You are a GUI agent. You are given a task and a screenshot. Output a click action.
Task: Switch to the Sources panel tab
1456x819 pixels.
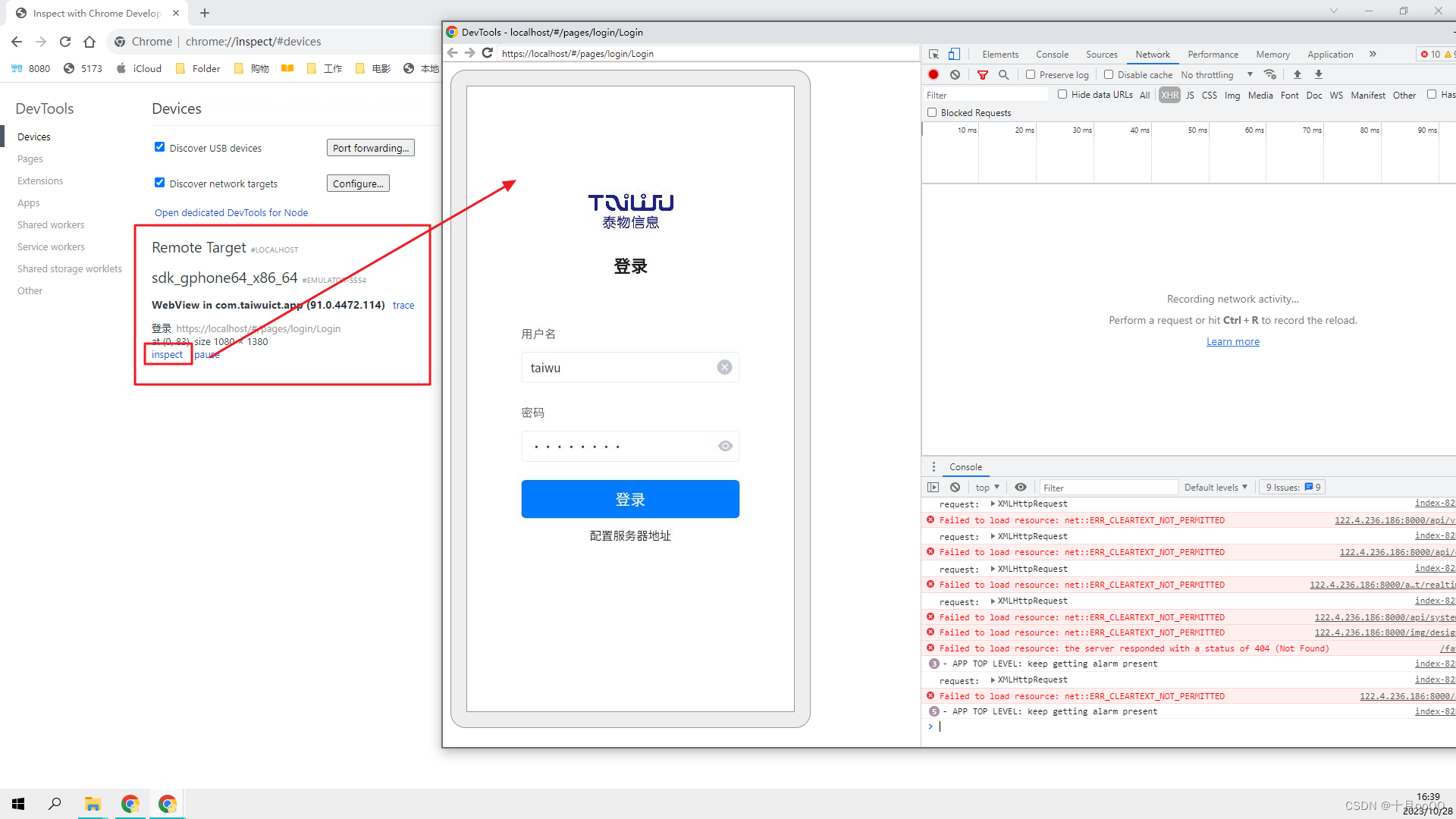1102,54
